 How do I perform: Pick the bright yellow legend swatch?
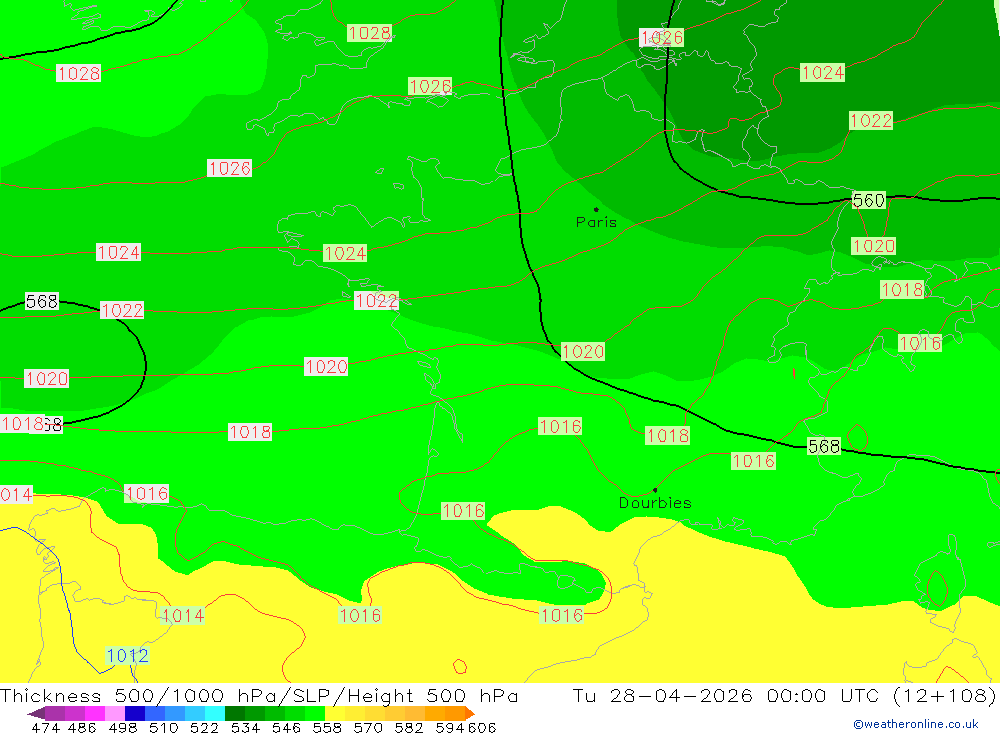[335, 713]
